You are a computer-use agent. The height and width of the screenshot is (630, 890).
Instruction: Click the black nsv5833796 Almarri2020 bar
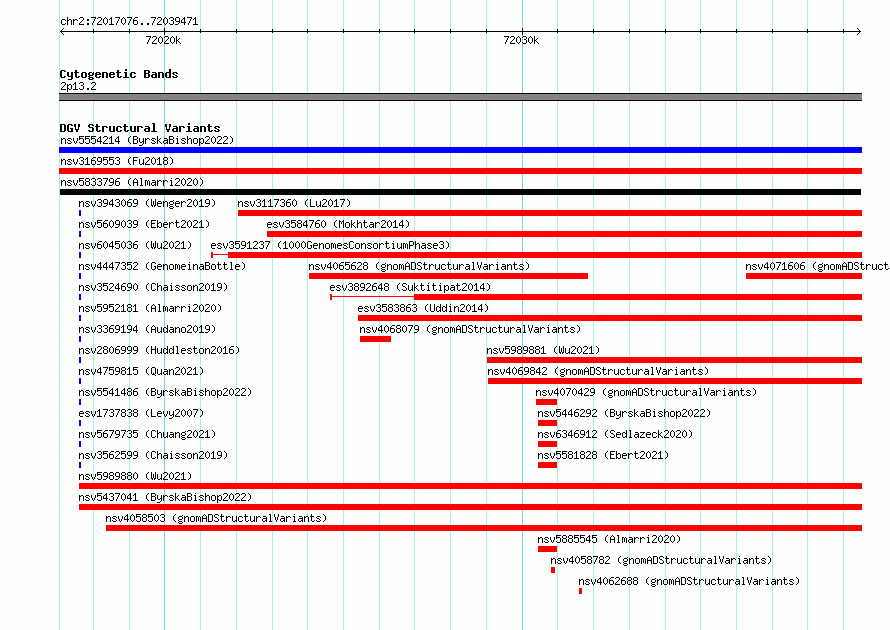[x=460, y=192]
